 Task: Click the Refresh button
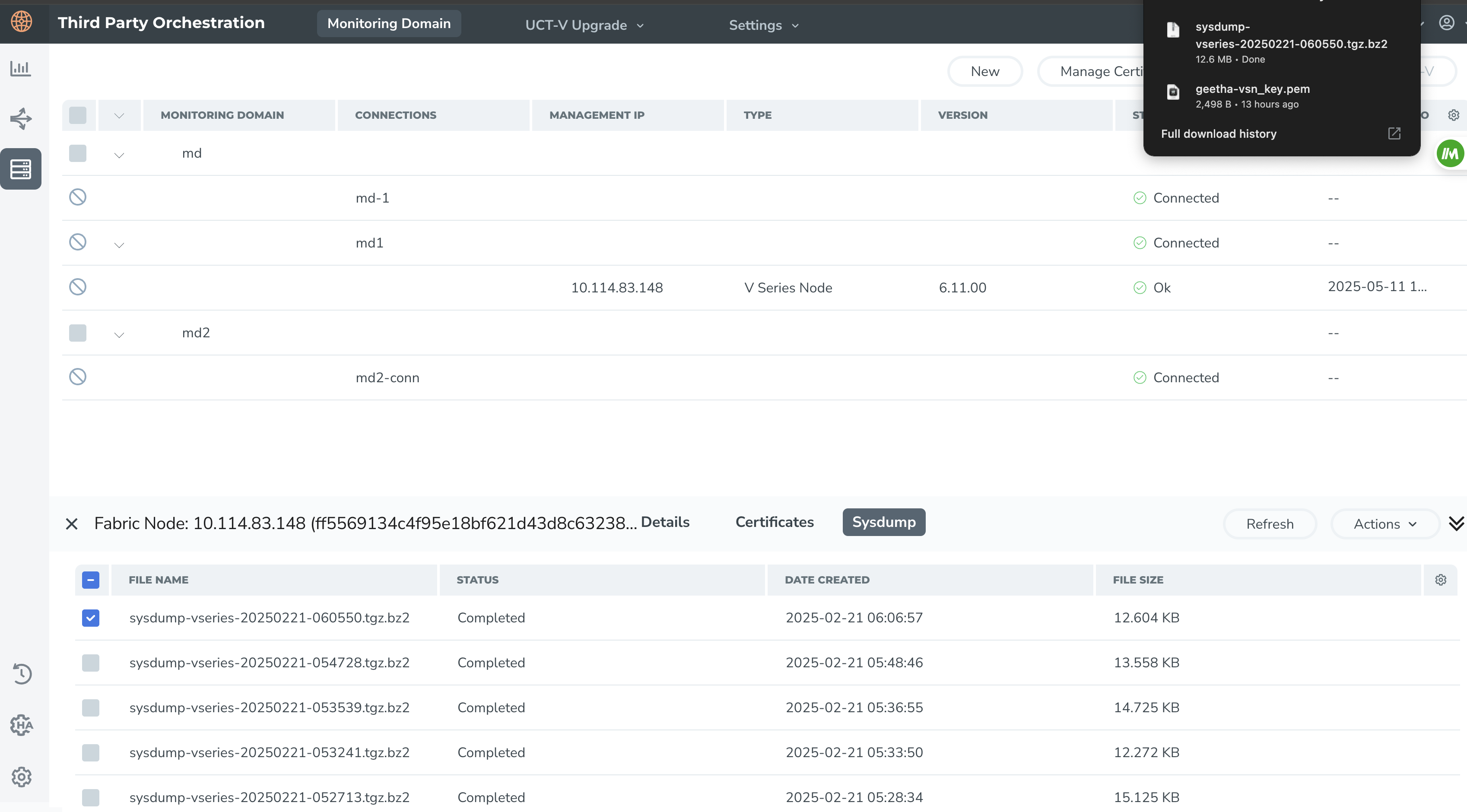tap(1270, 524)
